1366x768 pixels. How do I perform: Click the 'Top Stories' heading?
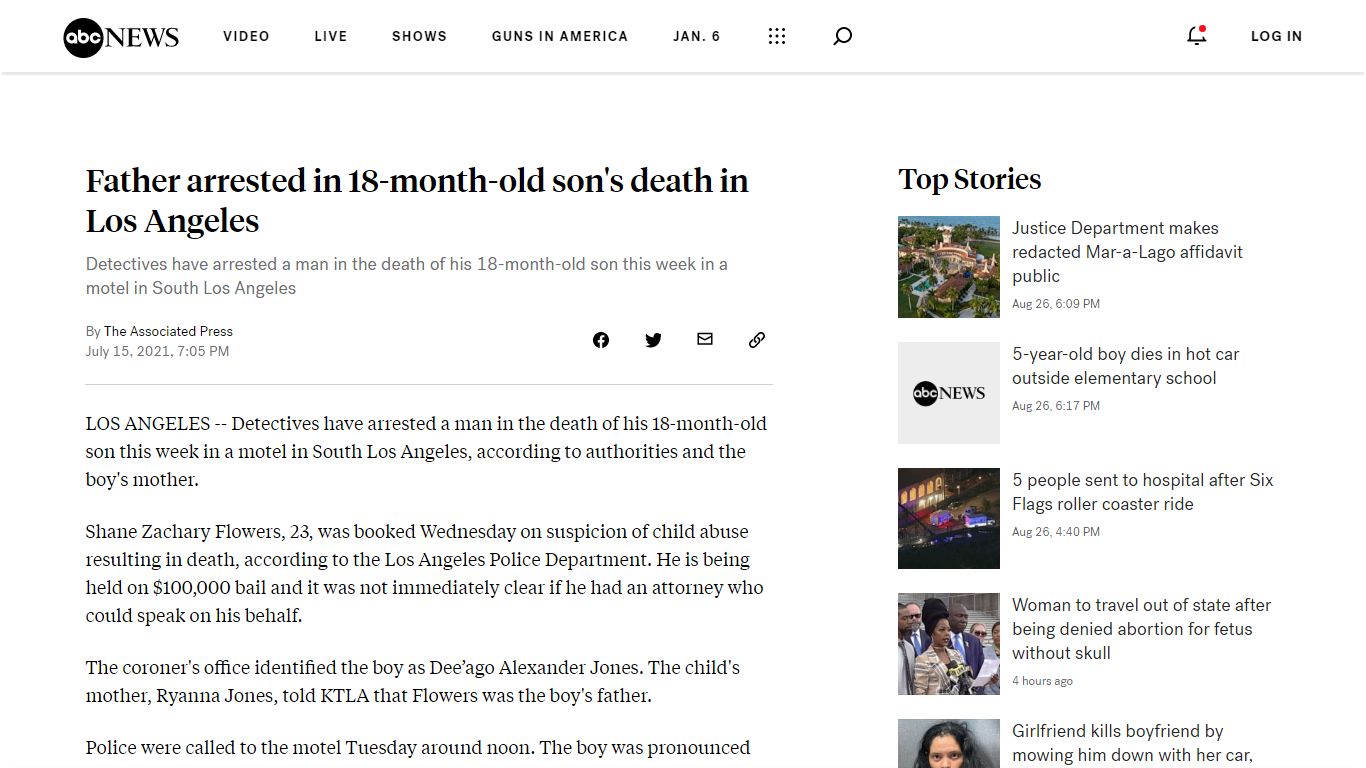click(969, 179)
